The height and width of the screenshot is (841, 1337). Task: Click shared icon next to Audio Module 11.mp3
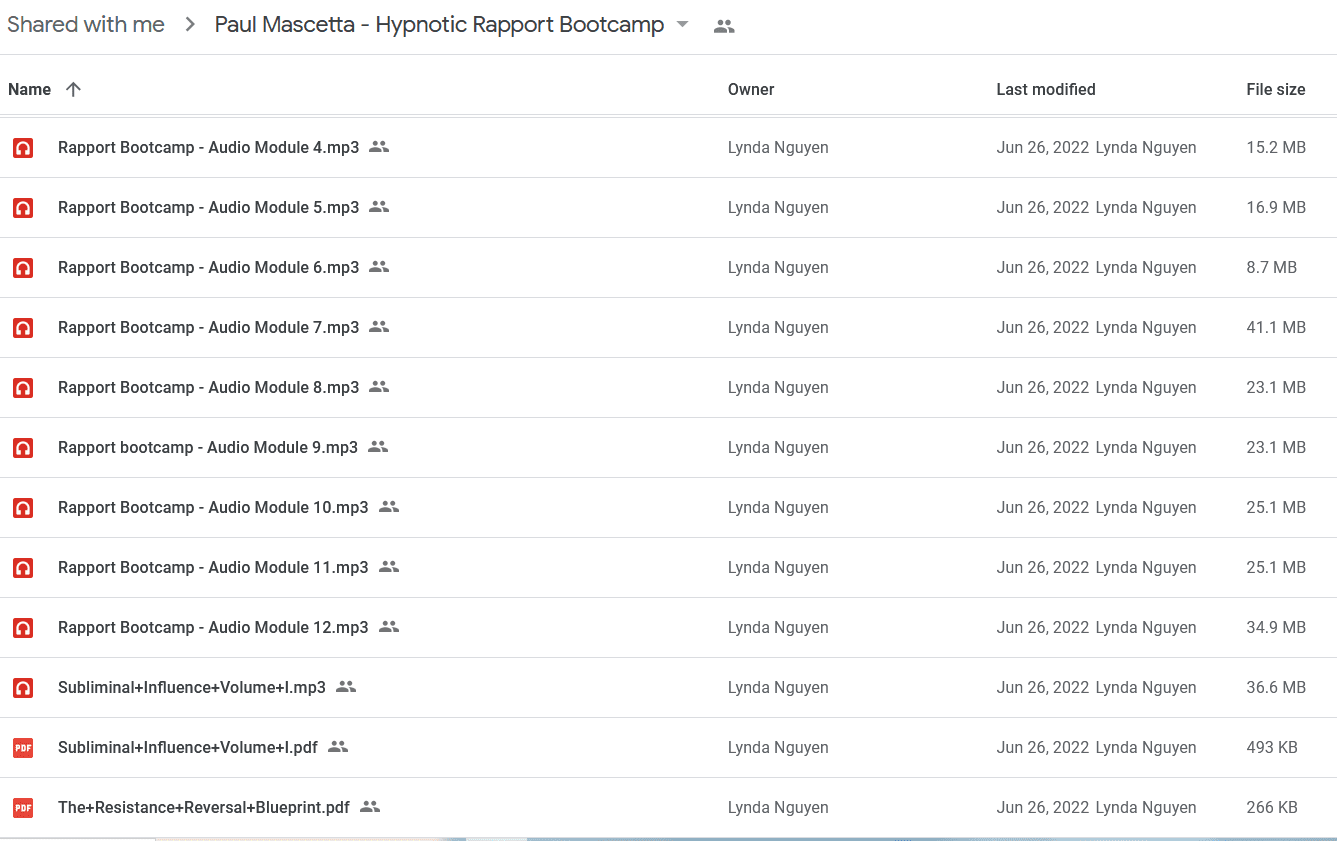(389, 566)
